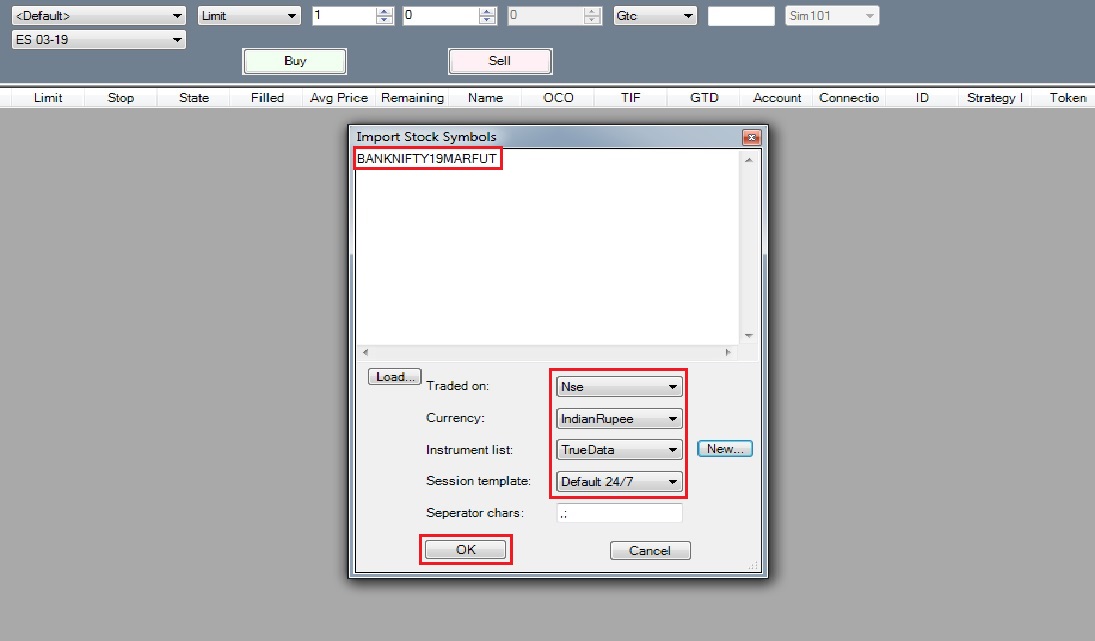This screenshot has height=641, width=1095.
Task: Click the text area scroll up arrow
Action: (749, 160)
